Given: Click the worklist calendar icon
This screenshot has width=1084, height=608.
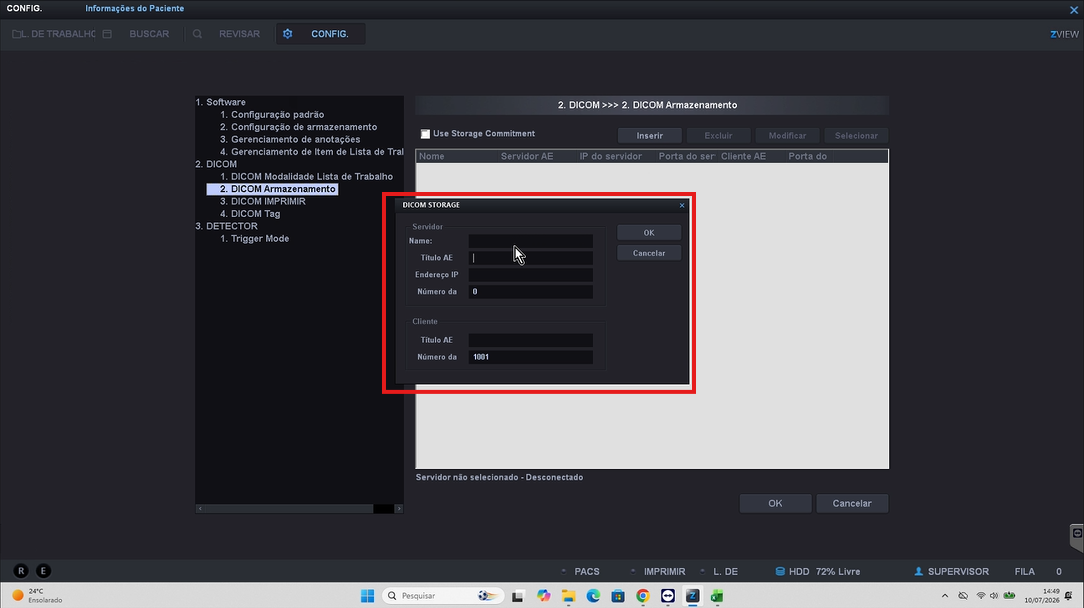Looking at the screenshot, I should click(x=107, y=34).
